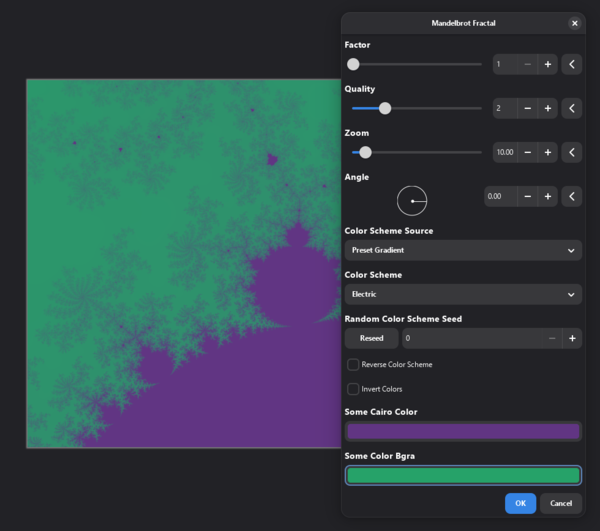This screenshot has height=531, width=600.
Task: Decrease Zoom with the minus button
Action: (x=527, y=152)
